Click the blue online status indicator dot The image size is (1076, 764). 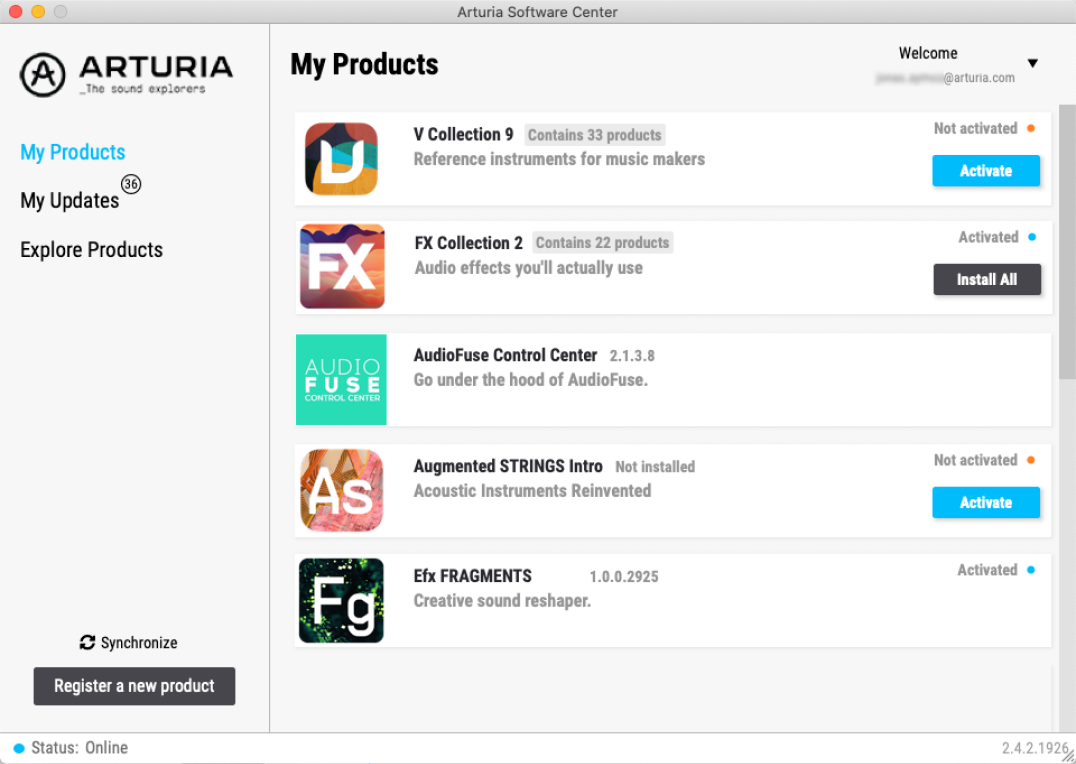tap(18, 748)
